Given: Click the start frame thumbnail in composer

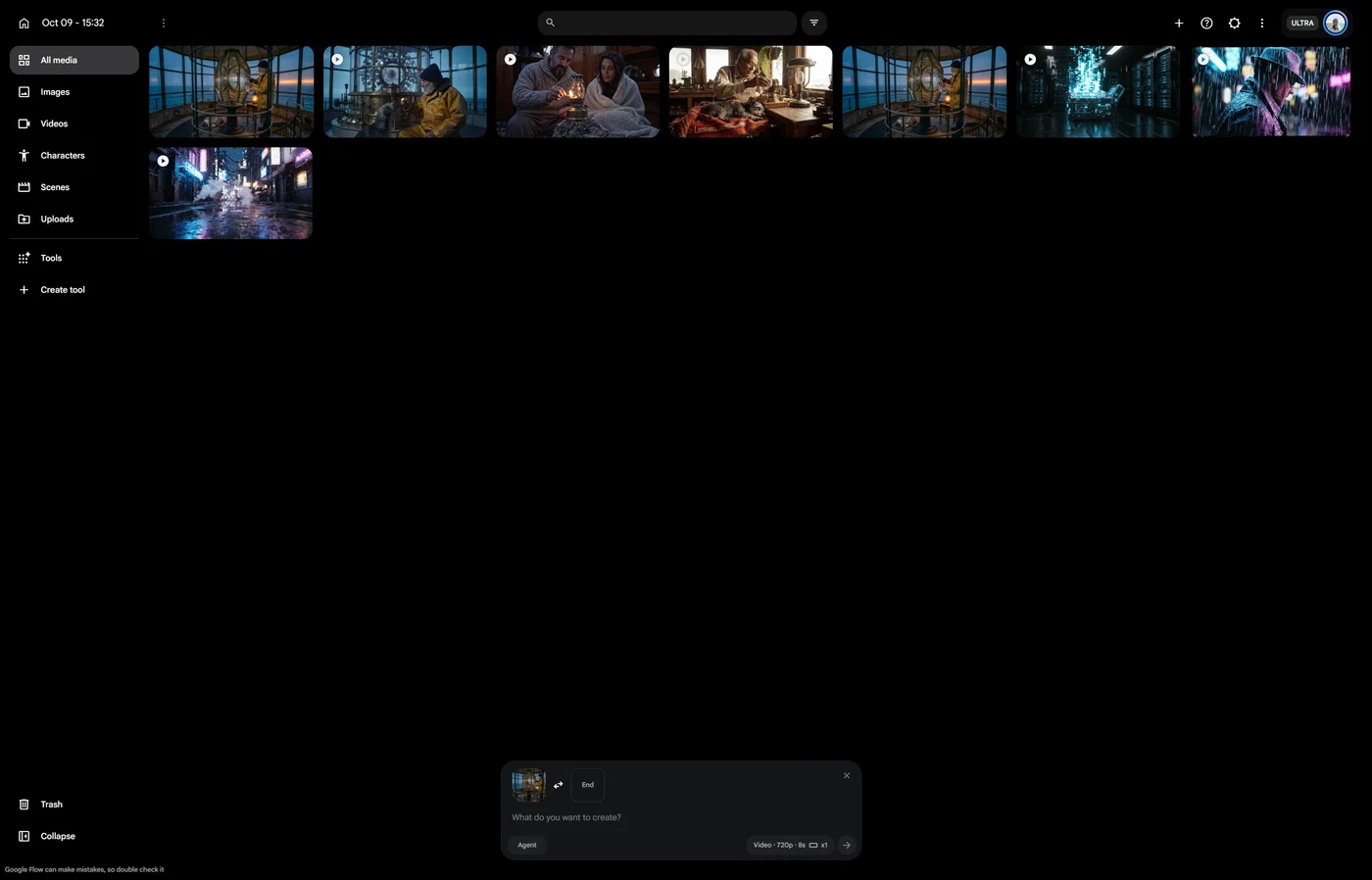Looking at the screenshot, I should click(528, 785).
